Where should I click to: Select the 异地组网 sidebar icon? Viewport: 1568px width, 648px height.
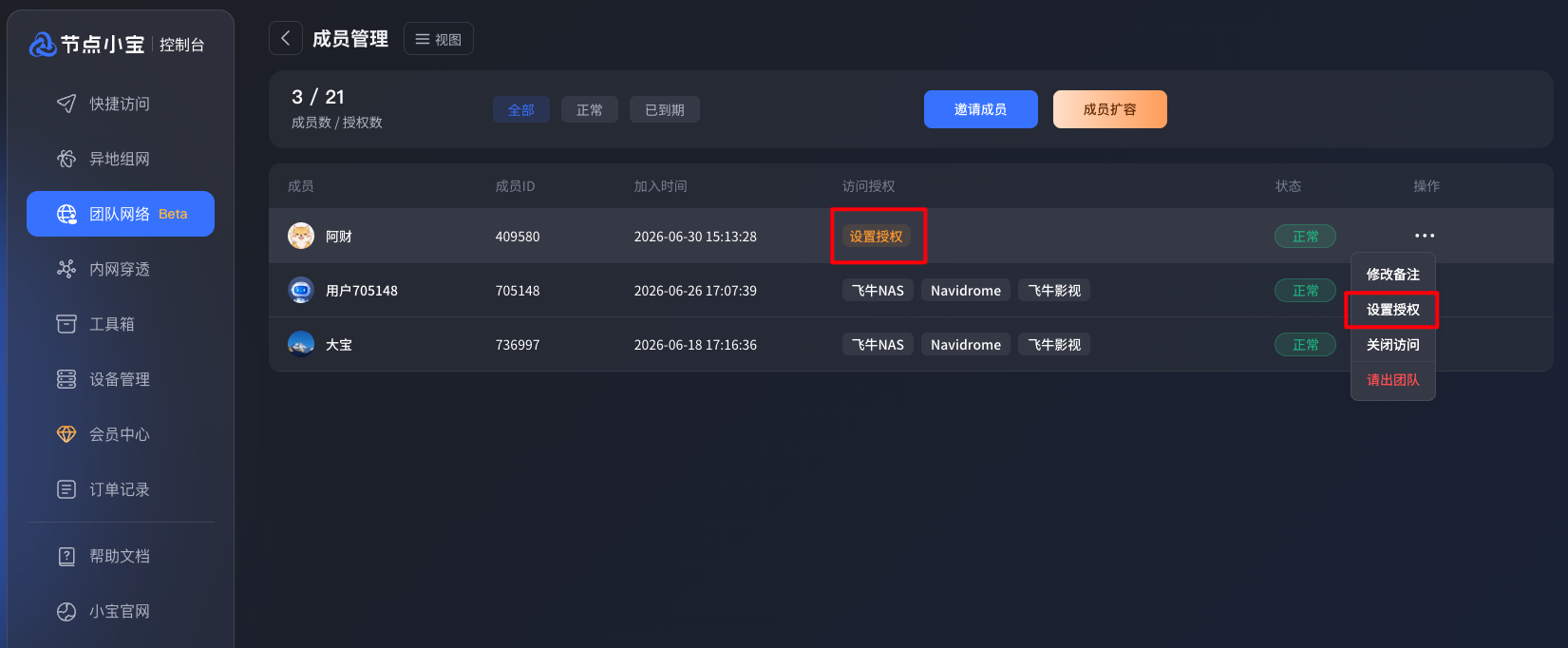[x=66, y=159]
